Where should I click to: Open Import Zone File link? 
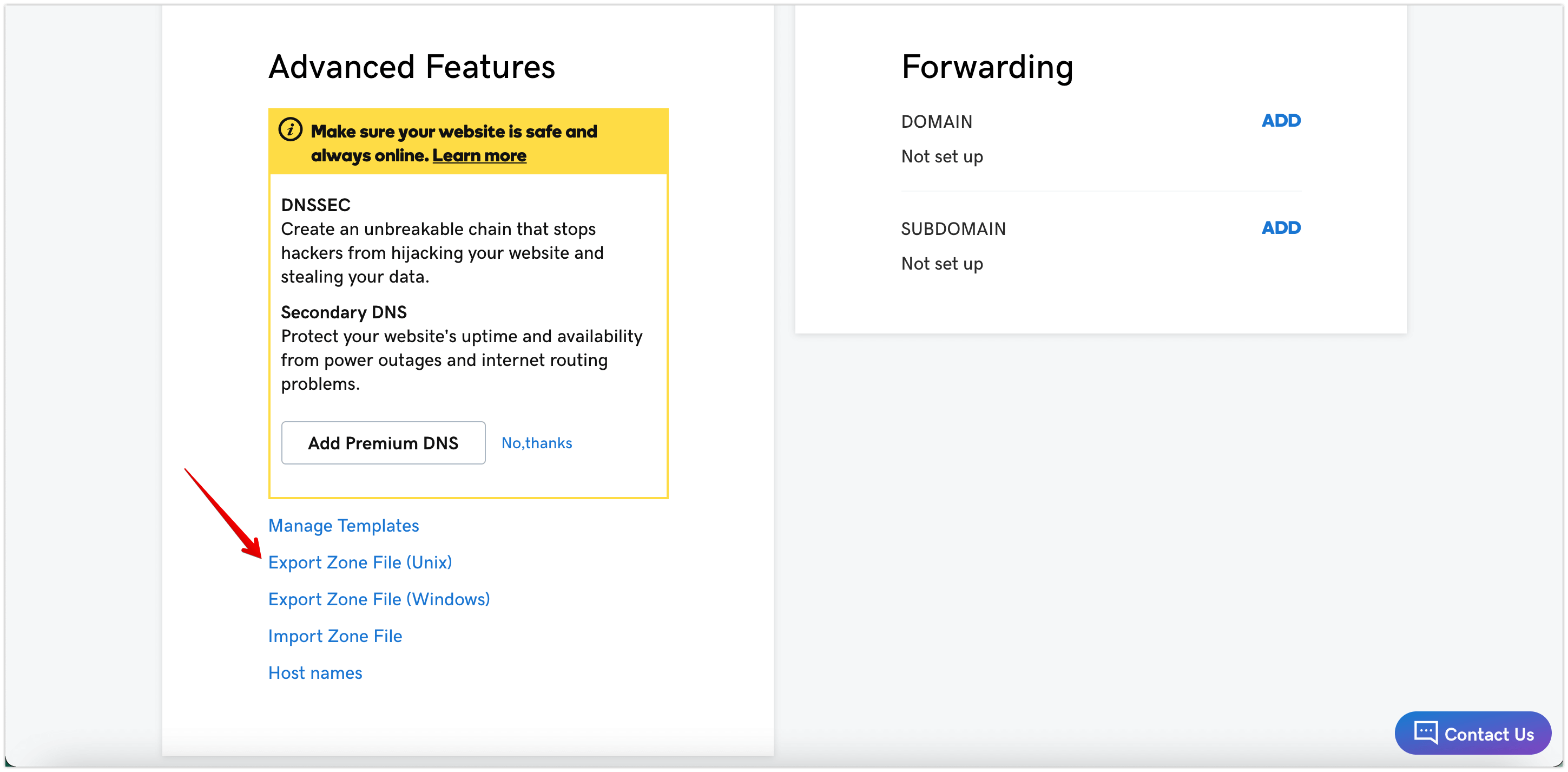coord(335,636)
